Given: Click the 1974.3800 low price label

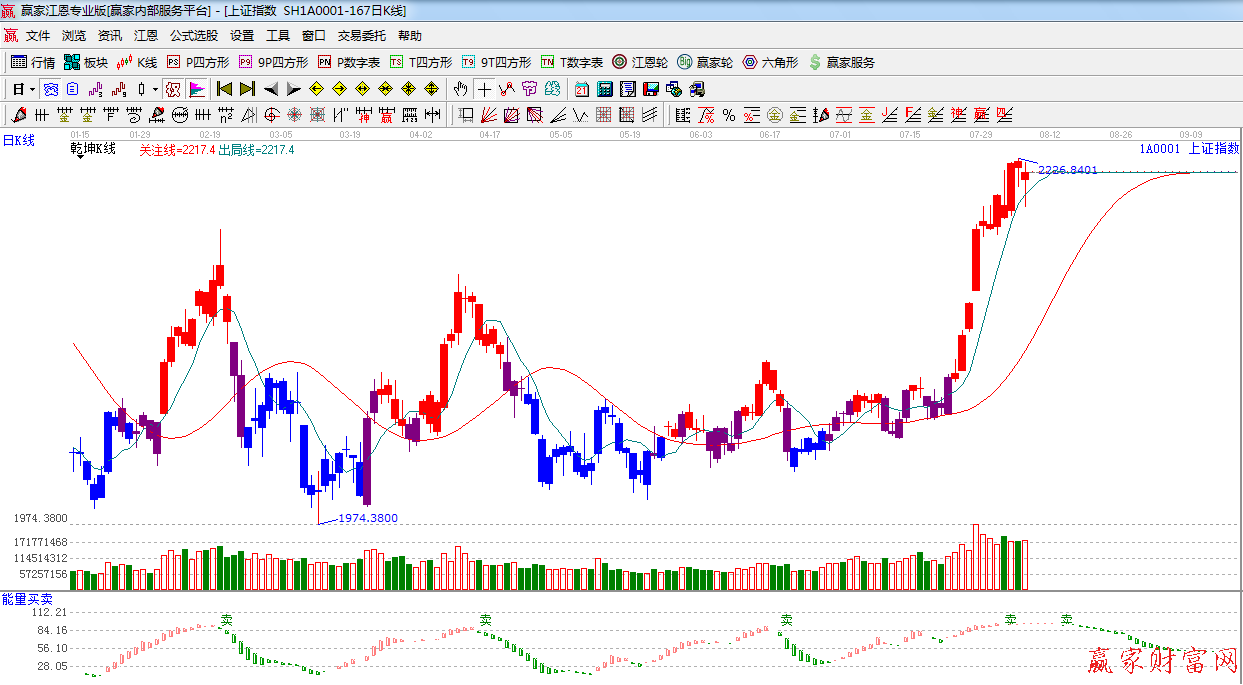Looking at the screenshot, I should click(368, 518).
